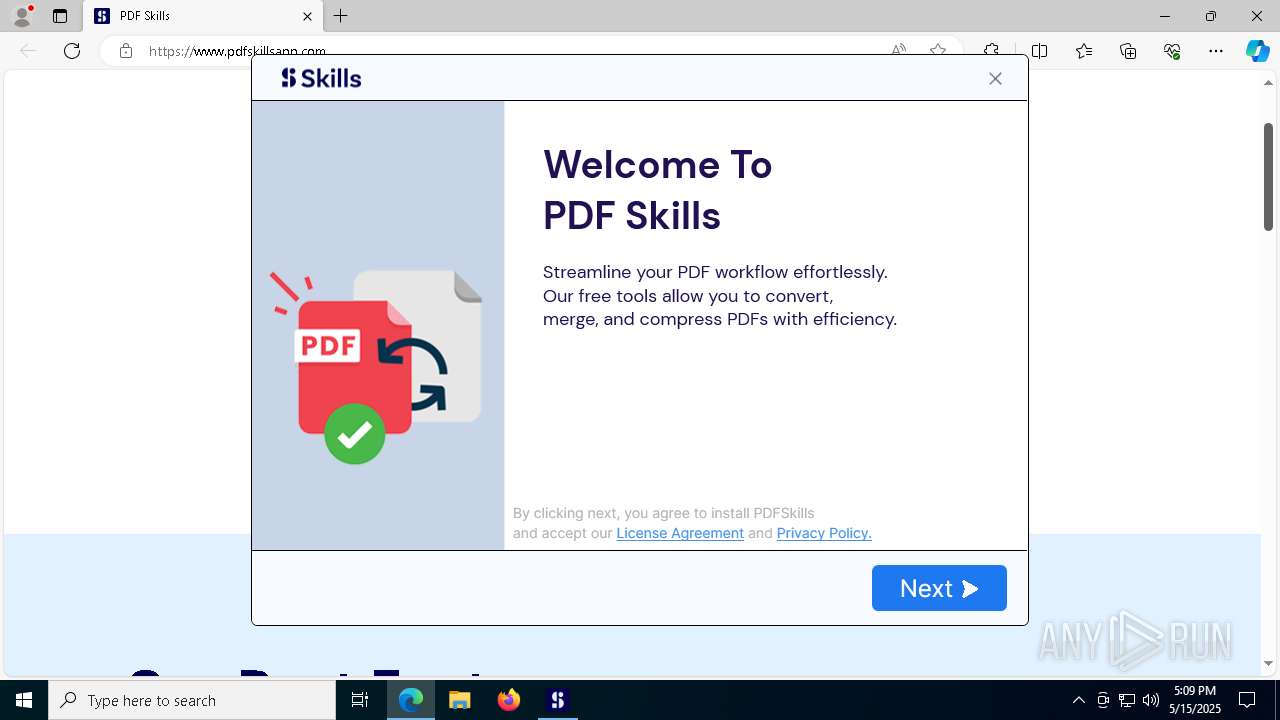The width and height of the screenshot is (1280, 720).
Task: Open a new browser tab
Action: pyautogui.click(x=341, y=16)
